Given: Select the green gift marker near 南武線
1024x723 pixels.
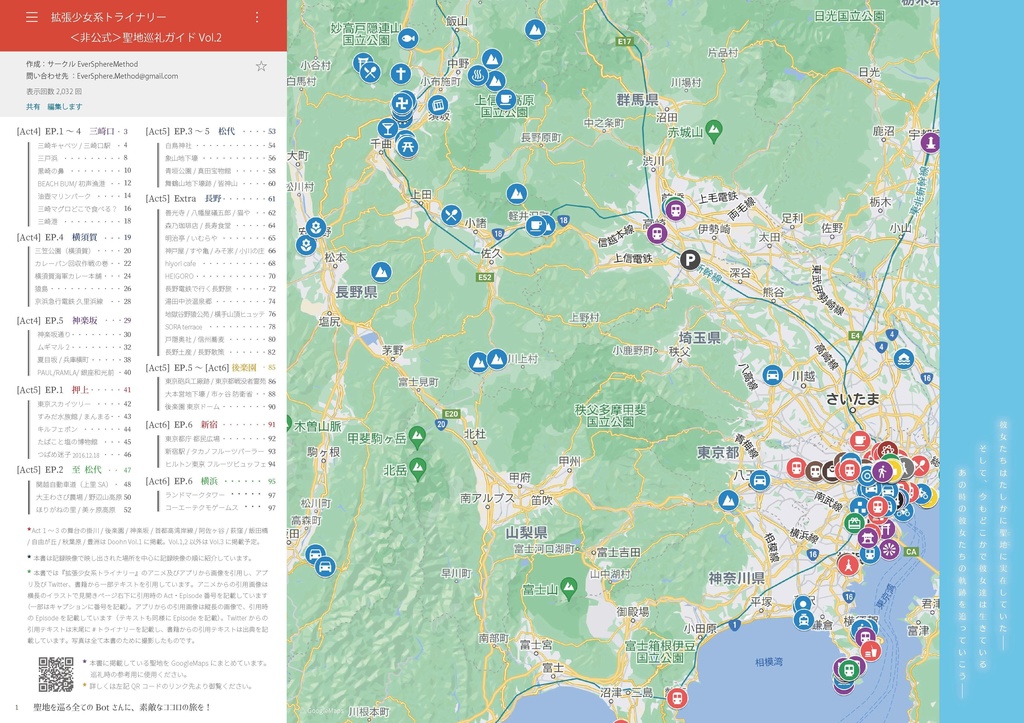Looking at the screenshot, I should 854,522.
